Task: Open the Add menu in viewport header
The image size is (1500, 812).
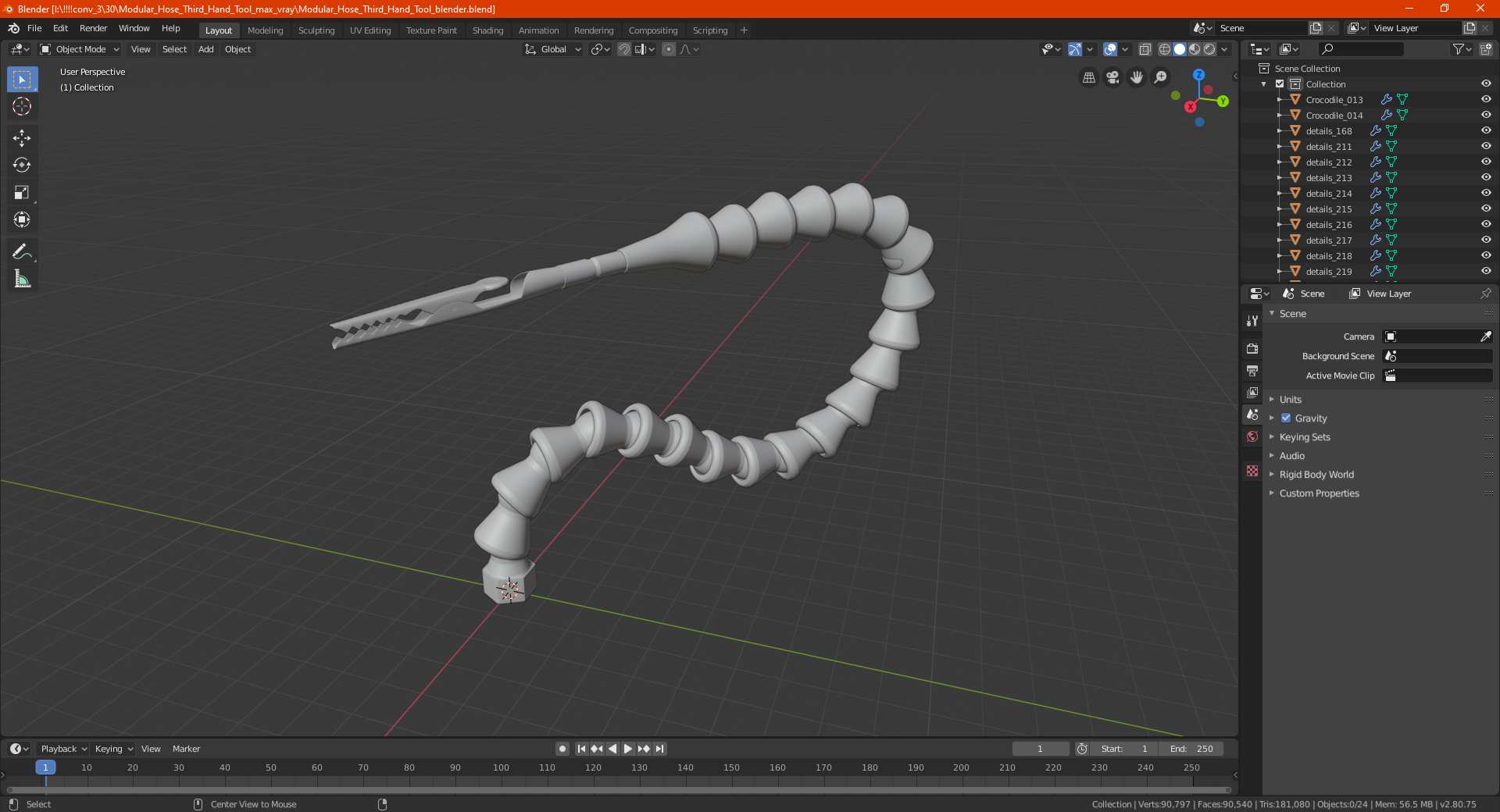Action: coord(205,49)
